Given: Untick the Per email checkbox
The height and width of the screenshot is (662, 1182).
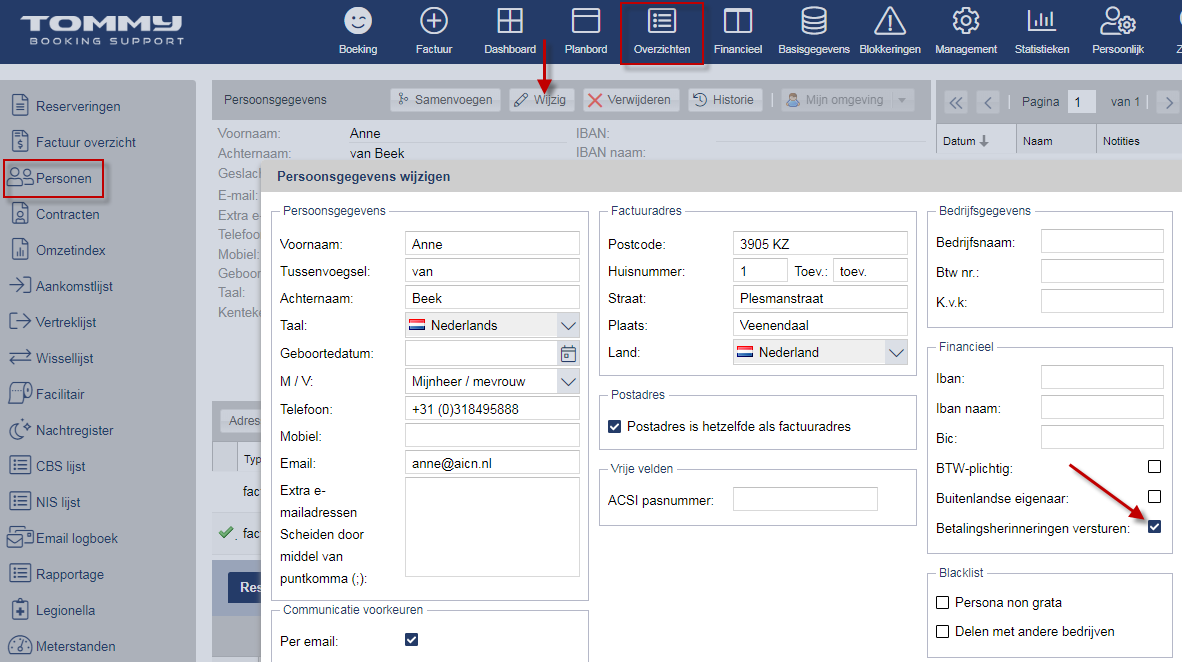Looking at the screenshot, I should pos(412,640).
